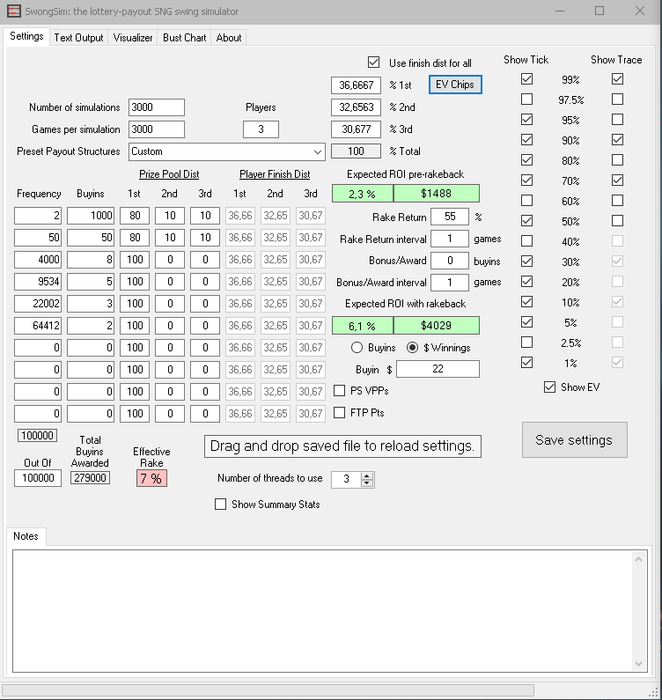This screenshot has height=700, width=662.
Task: Click Number of simulations field
Action: coord(157,107)
